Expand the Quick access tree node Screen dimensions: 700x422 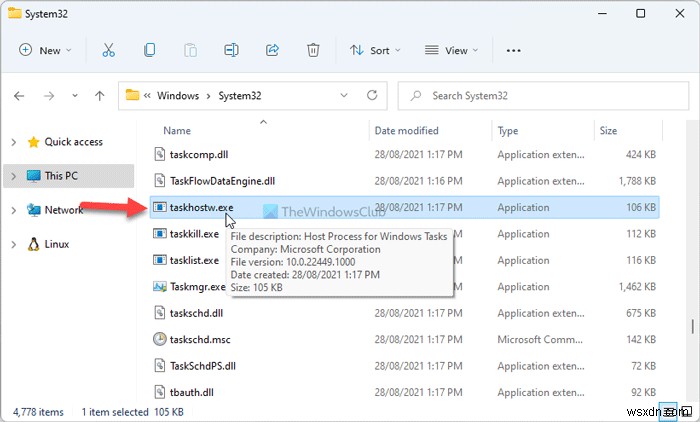click(13, 142)
